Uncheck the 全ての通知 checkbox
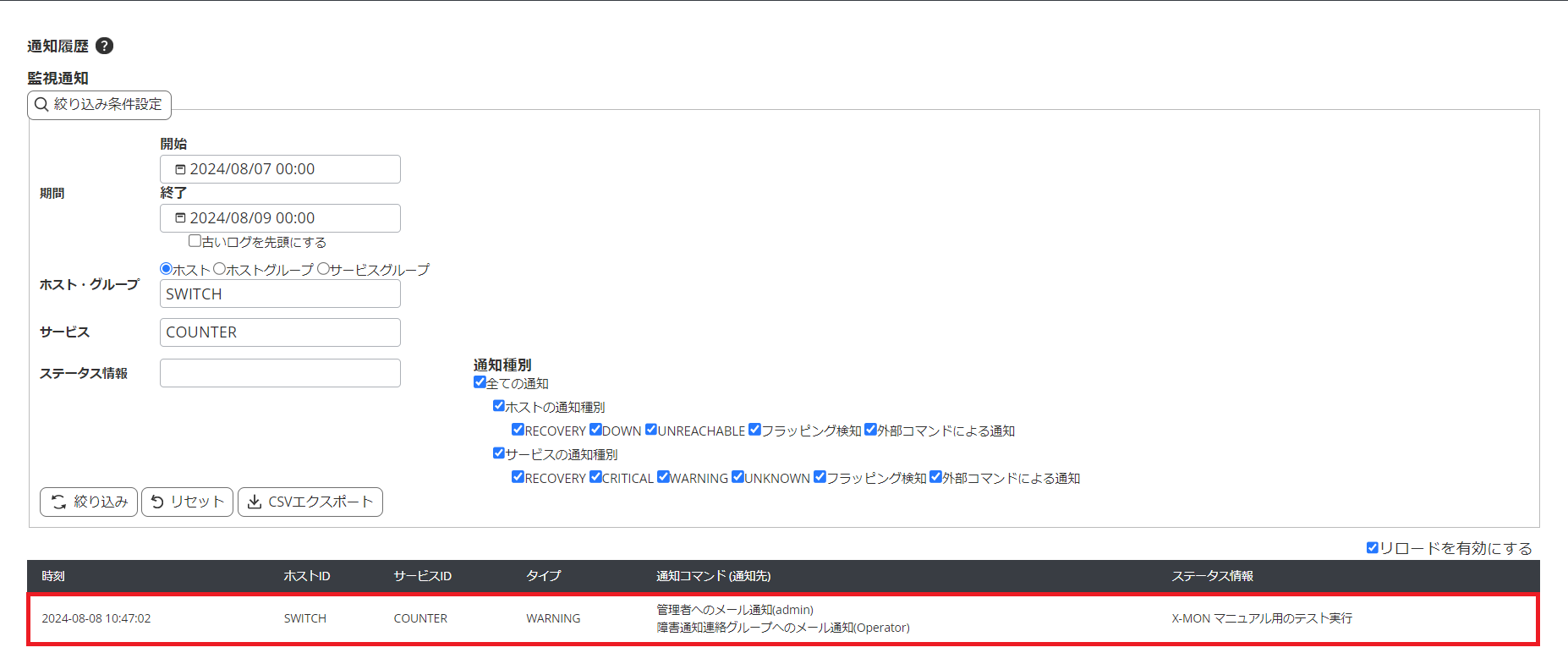1568x653 pixels. [x=480, y=382]
